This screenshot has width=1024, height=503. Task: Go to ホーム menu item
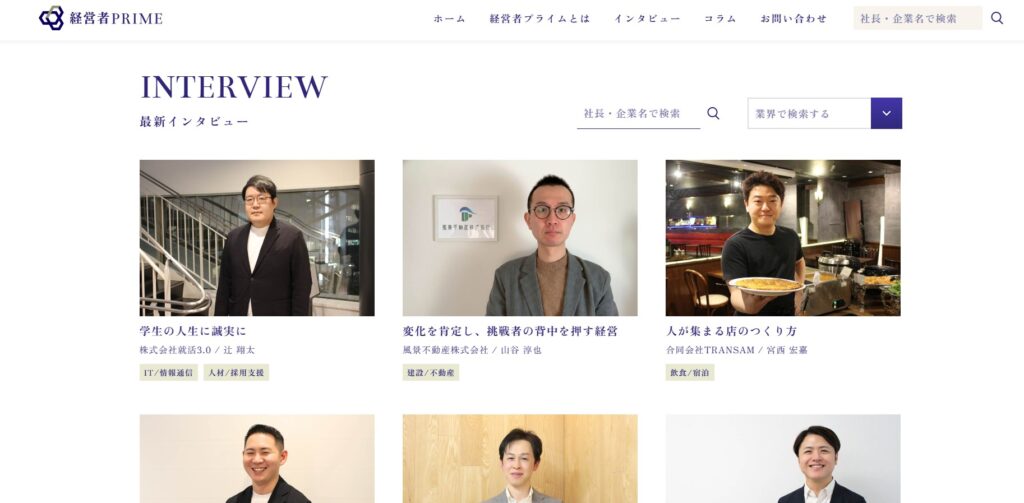click(x=449, y=18)
